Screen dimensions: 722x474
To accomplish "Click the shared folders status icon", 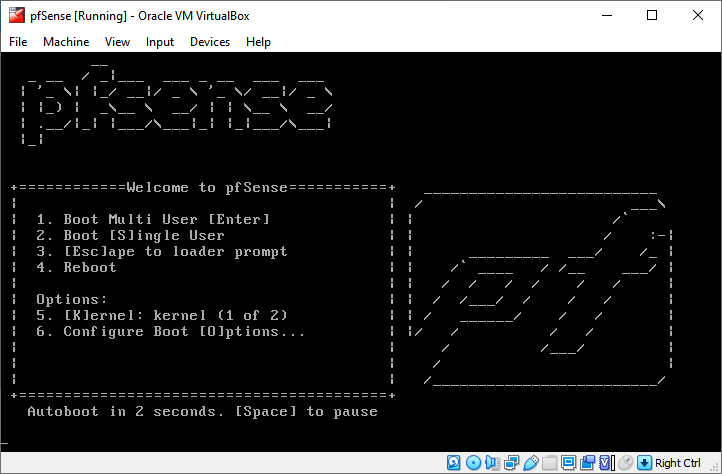I will coord(549,462).
